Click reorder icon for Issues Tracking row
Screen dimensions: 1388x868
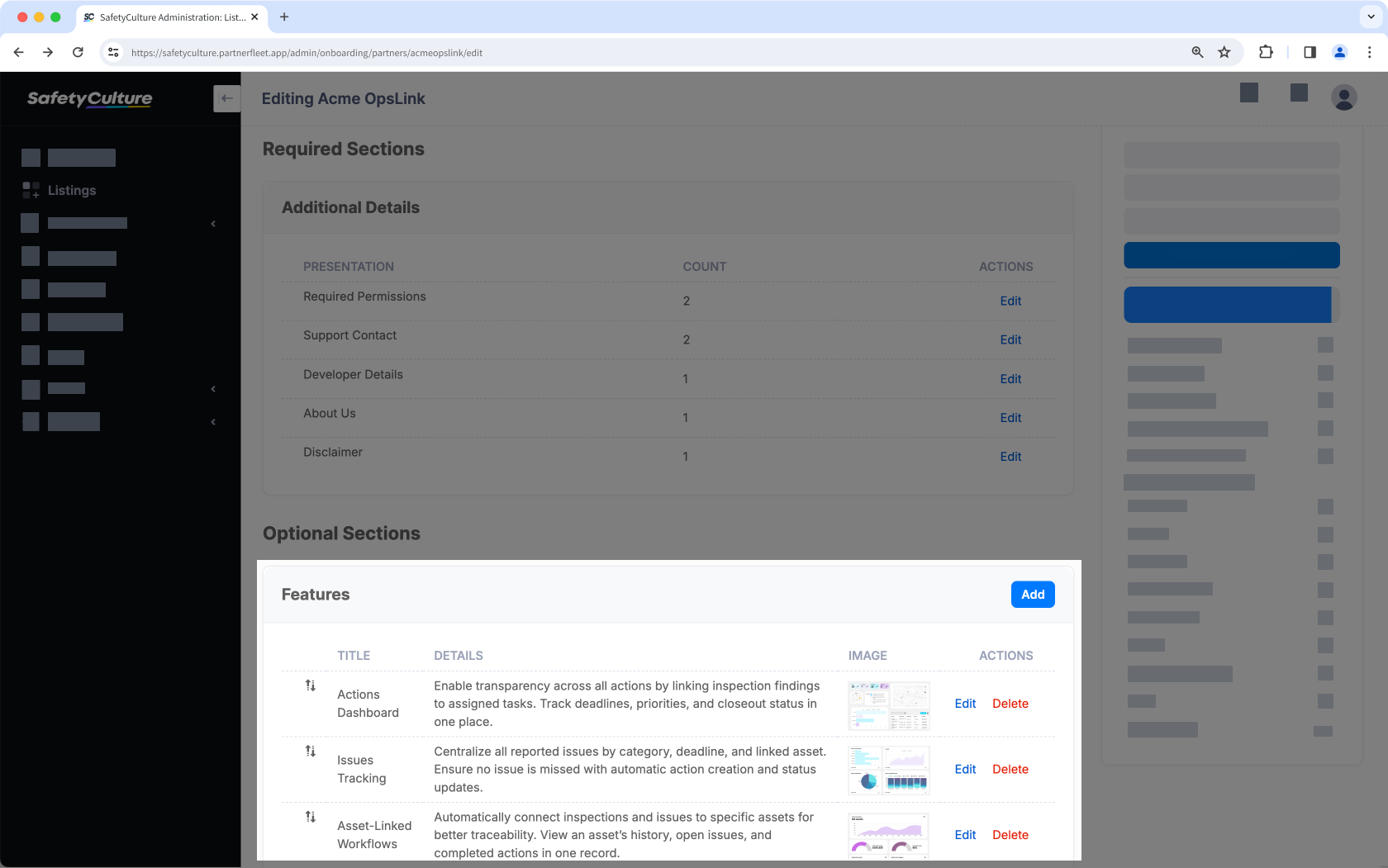click(311, 751)
